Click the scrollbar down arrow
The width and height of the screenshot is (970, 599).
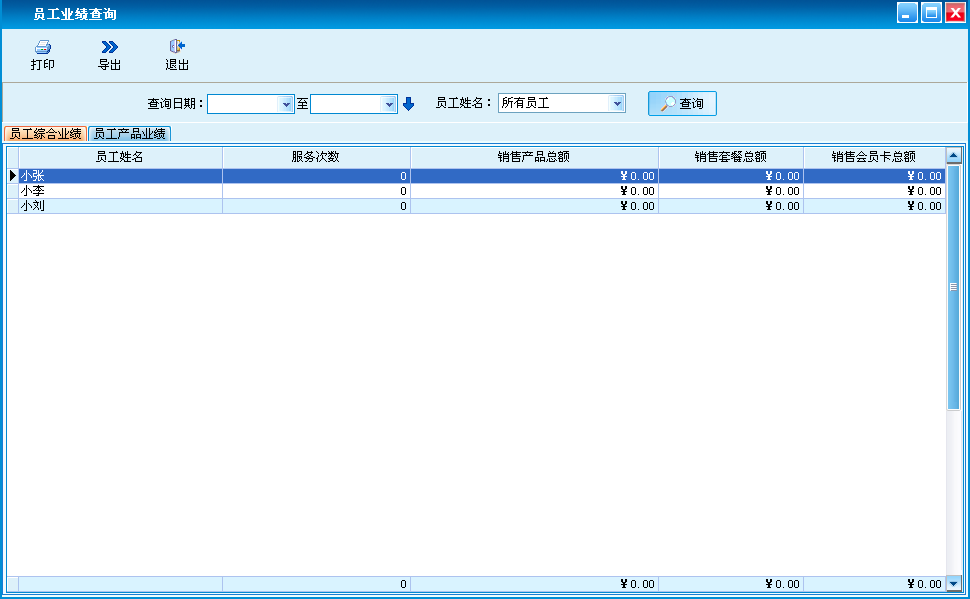[x=953, y=583]
